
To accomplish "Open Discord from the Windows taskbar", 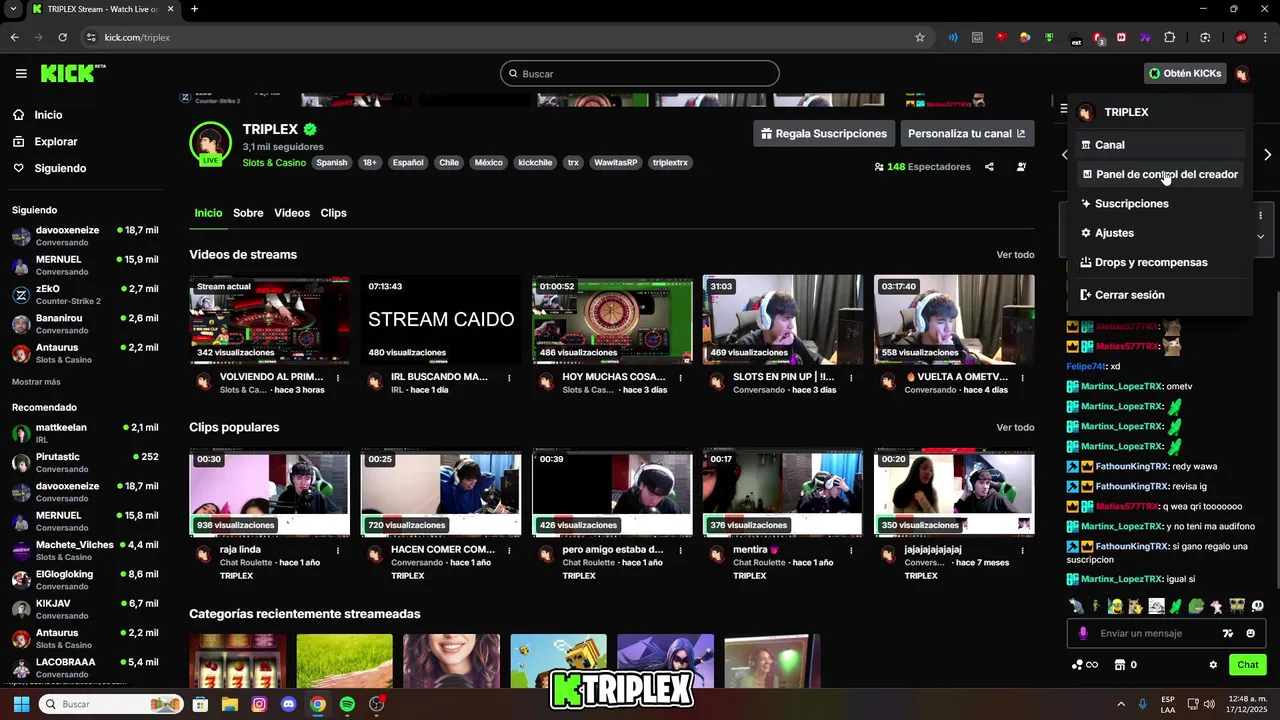I will [x=289, y=704].
